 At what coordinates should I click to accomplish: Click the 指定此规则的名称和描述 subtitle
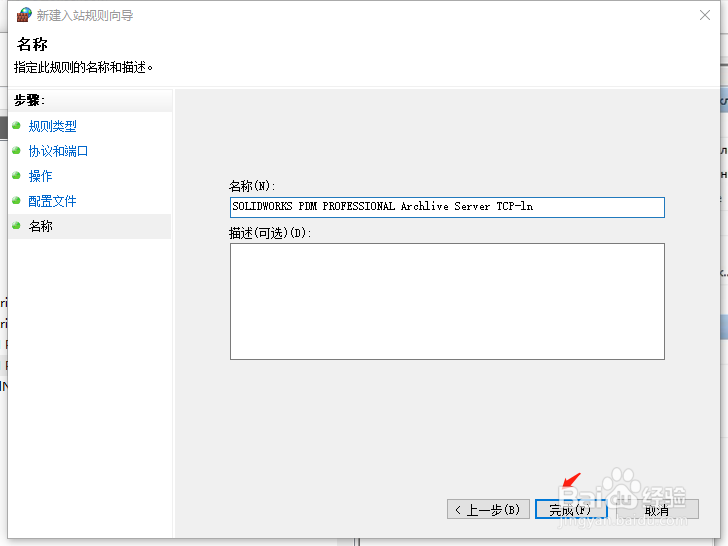coord(84,67)
